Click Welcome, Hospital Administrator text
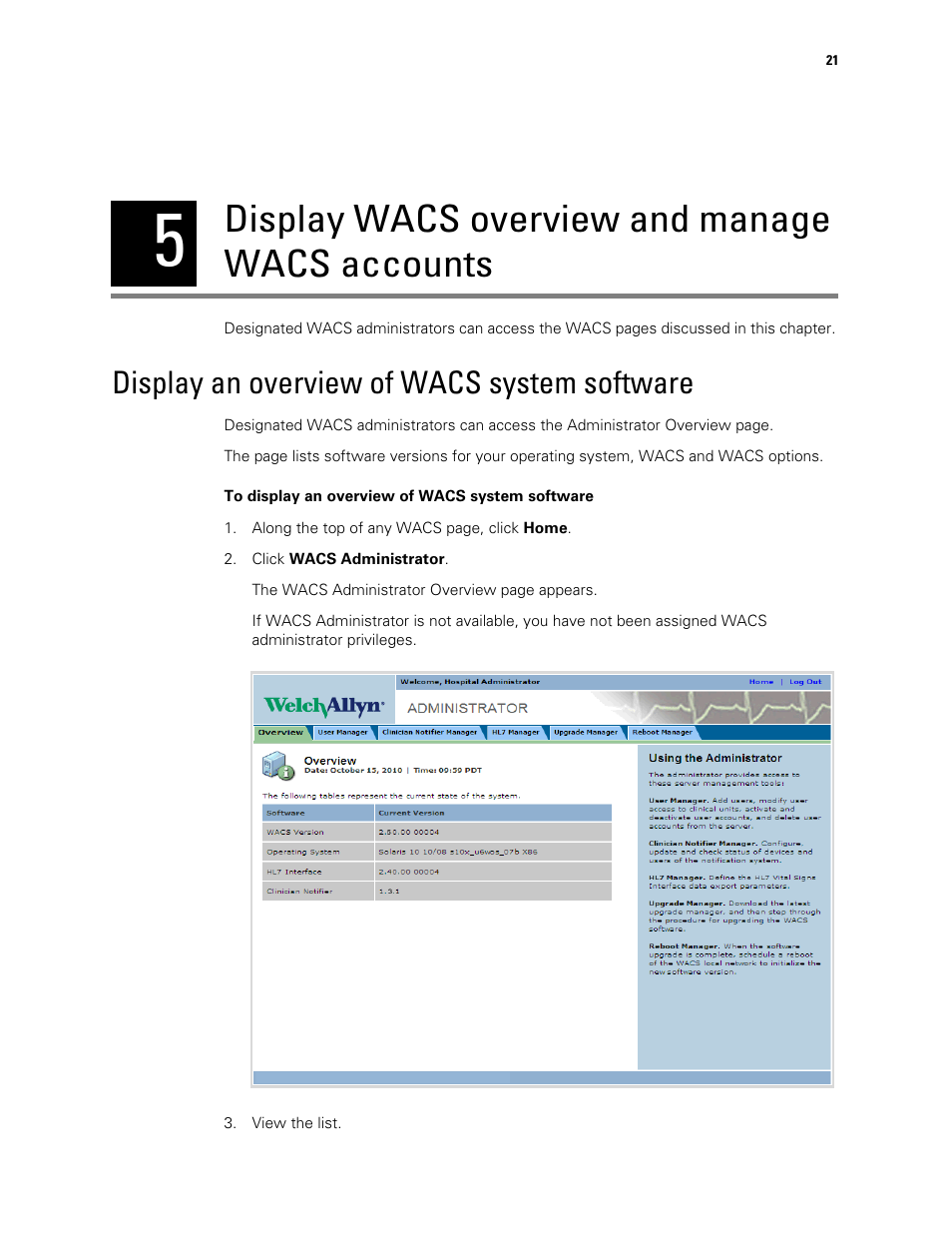The image size is (952, 1233). click(x=470, y=682)
